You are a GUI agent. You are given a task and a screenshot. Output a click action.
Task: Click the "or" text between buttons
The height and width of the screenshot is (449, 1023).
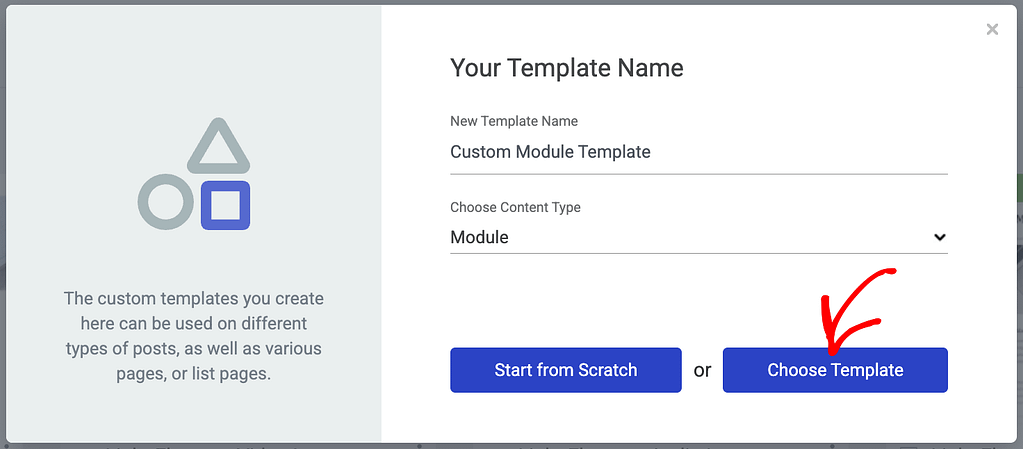[x=702, y=371]
